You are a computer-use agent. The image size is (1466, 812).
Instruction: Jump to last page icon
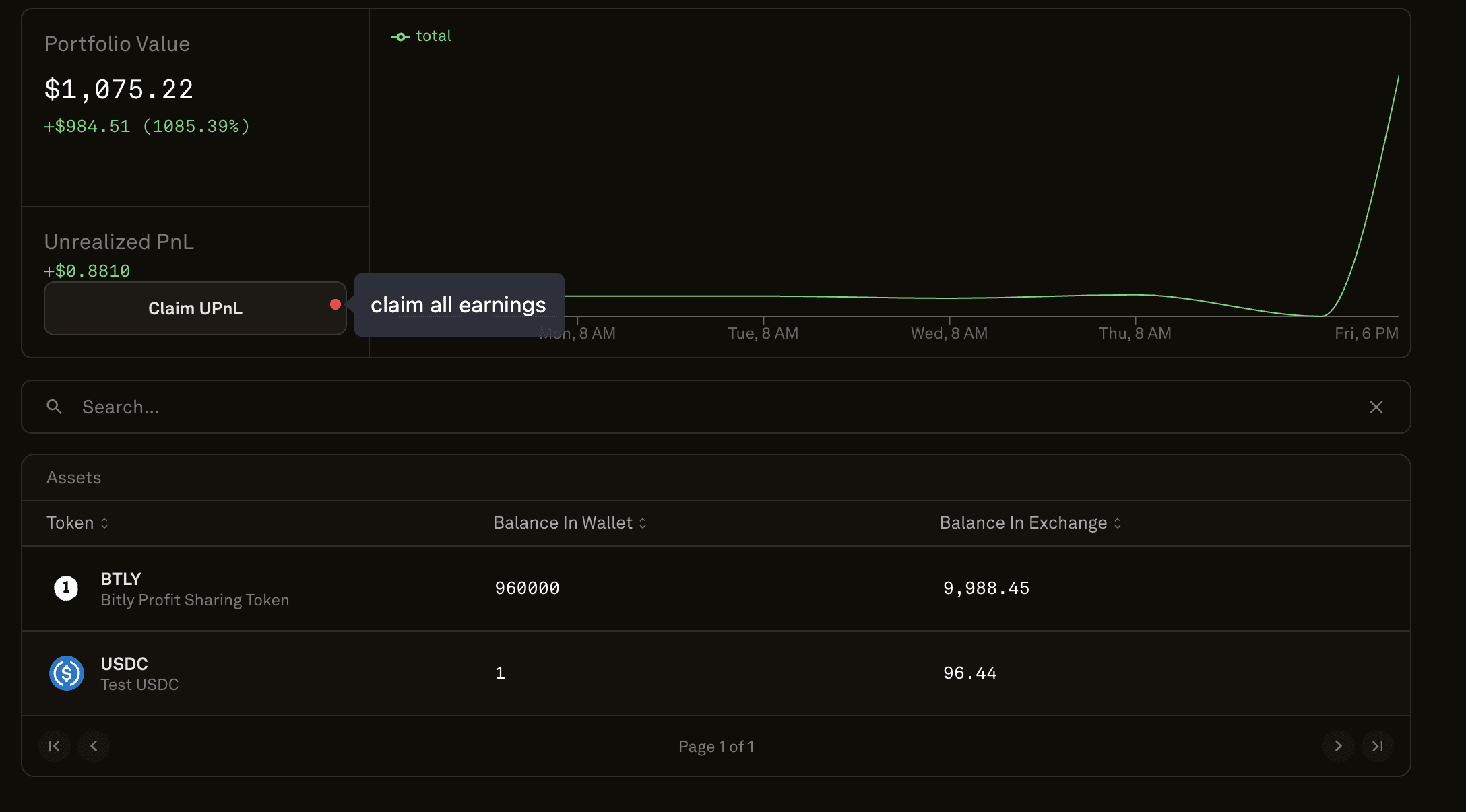(x=1377, y=746)
